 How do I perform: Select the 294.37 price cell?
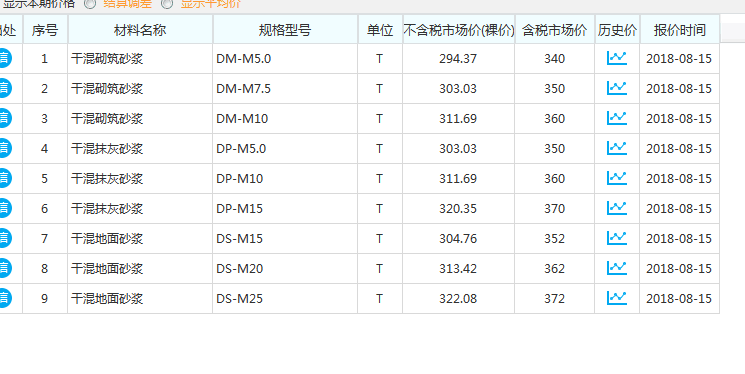pyautogui.click(x=458, y=58)
